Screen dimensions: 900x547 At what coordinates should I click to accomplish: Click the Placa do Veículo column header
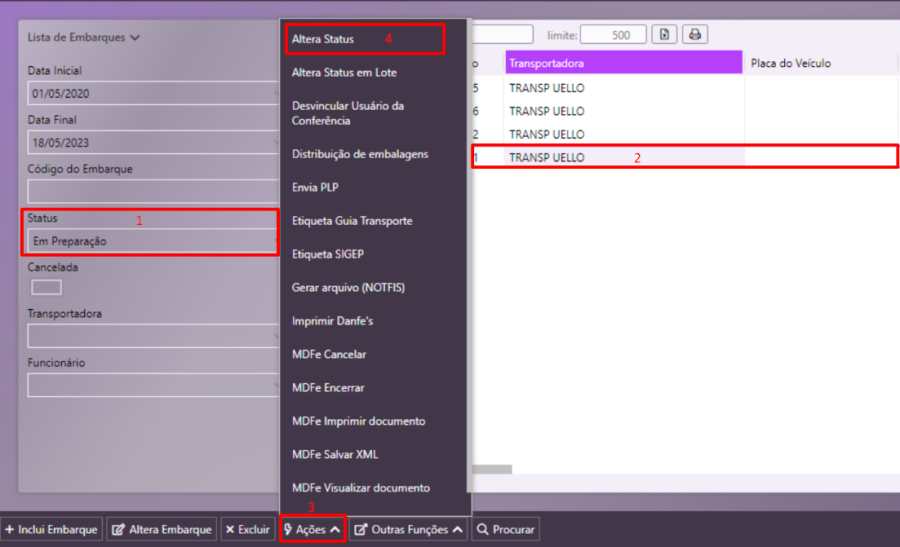click(820, 63)
